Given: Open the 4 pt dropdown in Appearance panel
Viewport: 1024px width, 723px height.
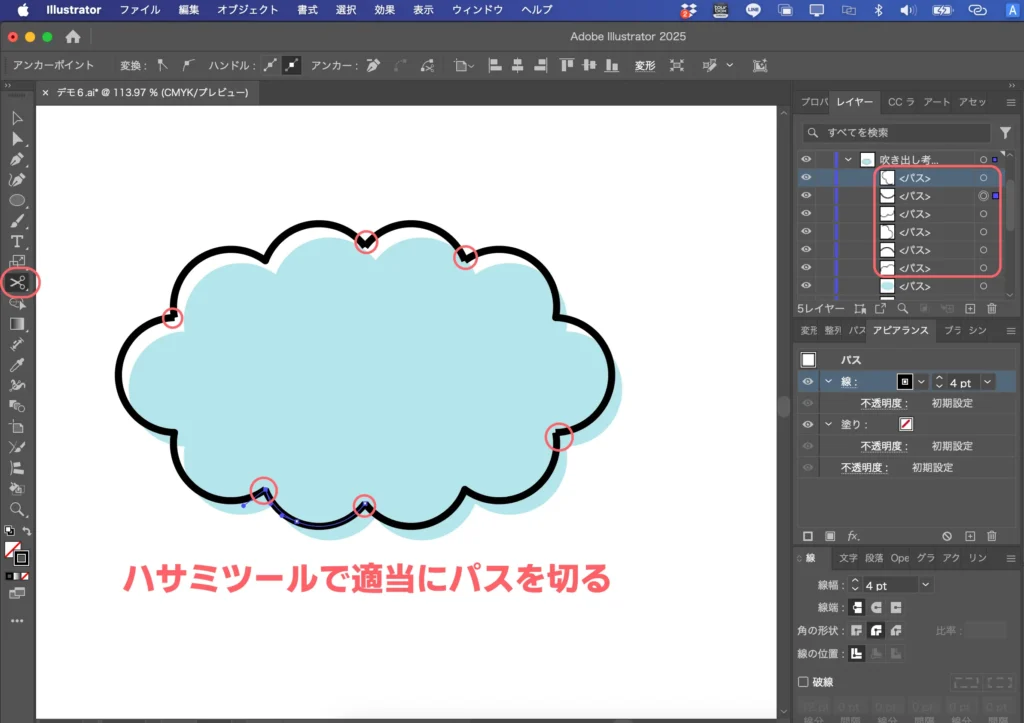Looking at the screenshot, I should [x=987, y=381].
